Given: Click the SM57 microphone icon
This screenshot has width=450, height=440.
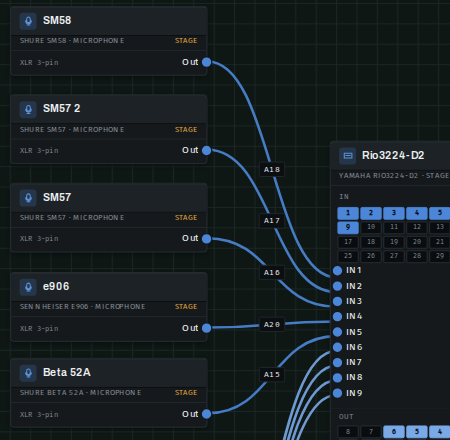Looking at the screenshot, I should coord(28,198).
